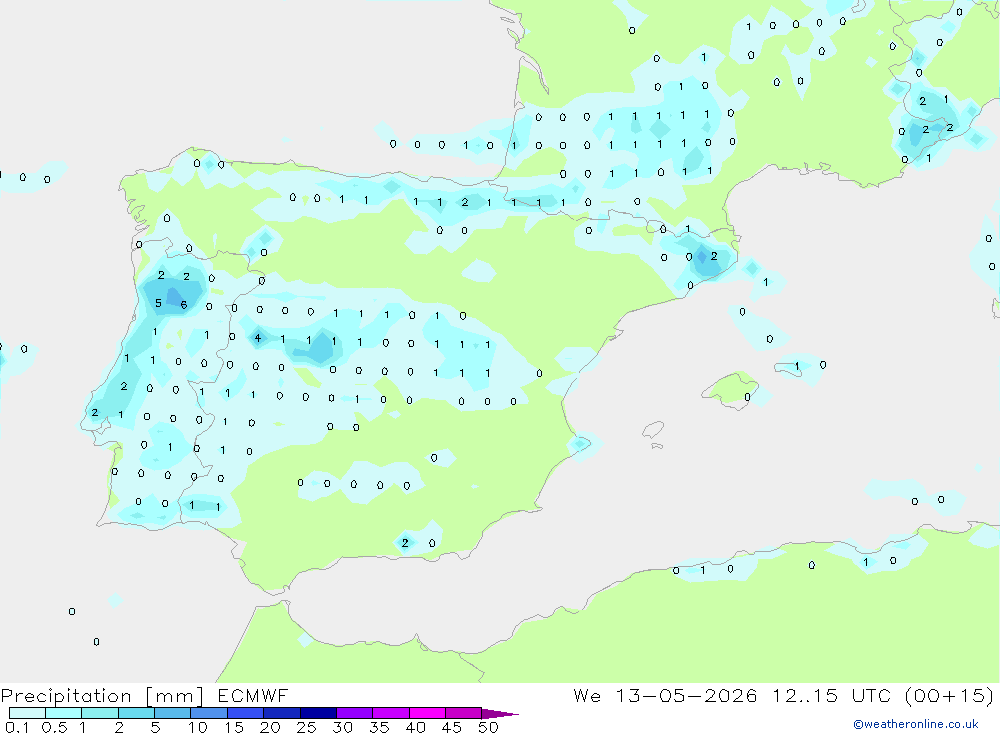
Task: Click the "0.5" legend scale label
Action: (x=54, y=727)
